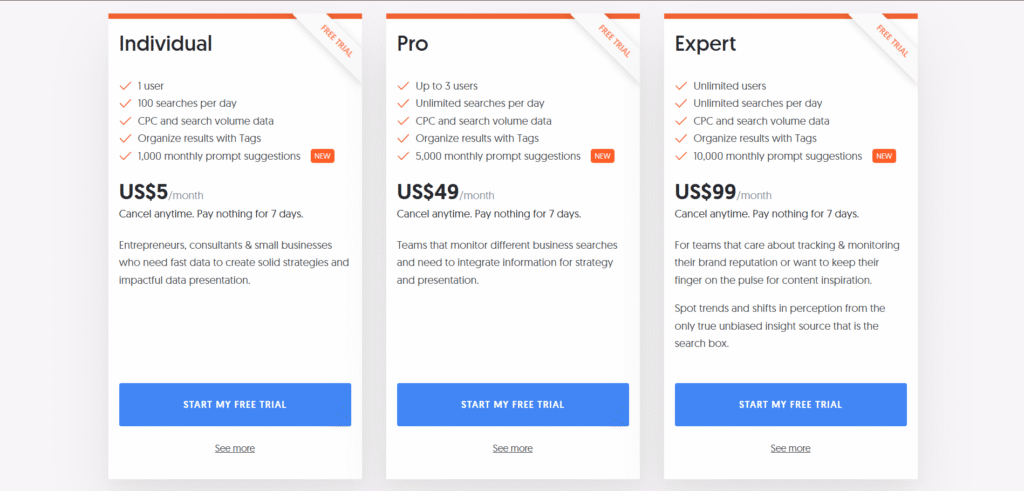Click NEW badge beside 5,000 monthly prompt suggestions
This screenshot has width=1024, height=491.
click(602, 156)
